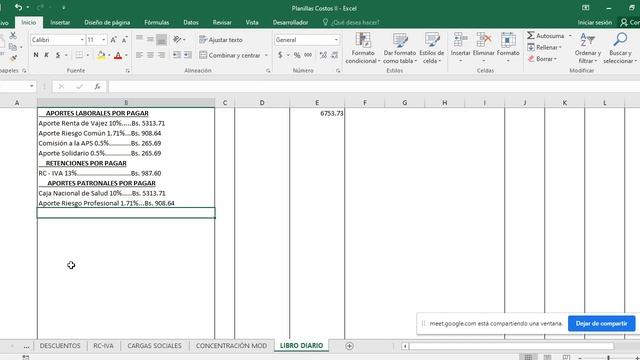Click the Undo arrow in the title bar
The height and width of the screenshot is (360, 640).
[18, 7]
